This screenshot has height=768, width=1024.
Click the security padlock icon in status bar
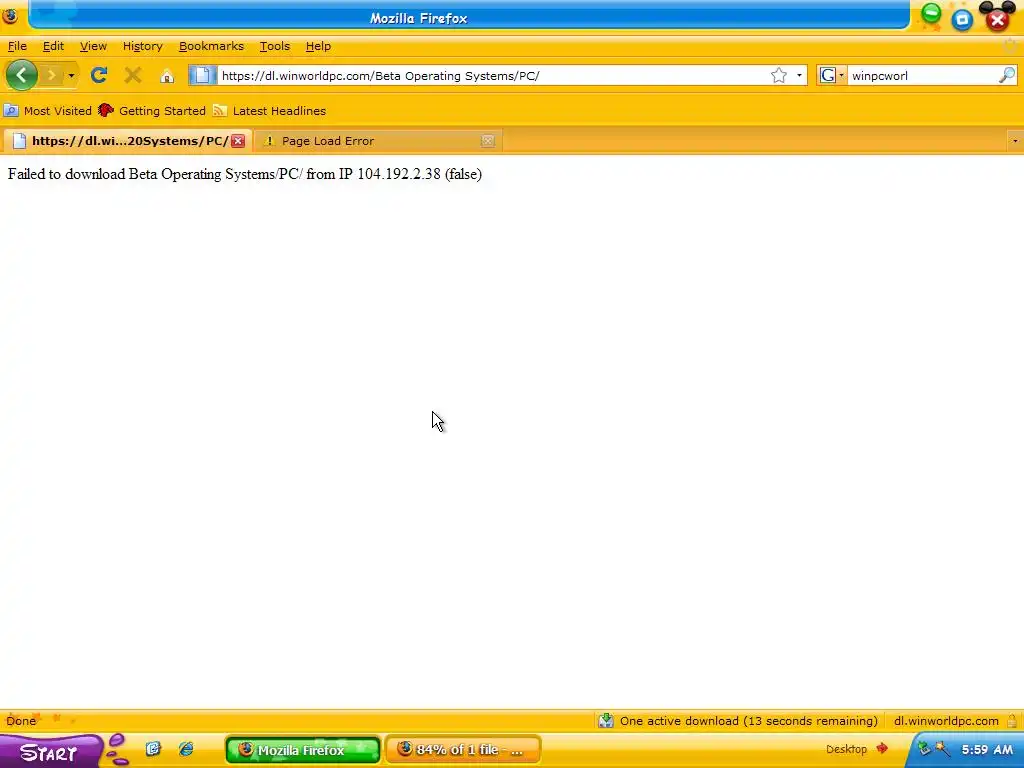pos(1012,721)
